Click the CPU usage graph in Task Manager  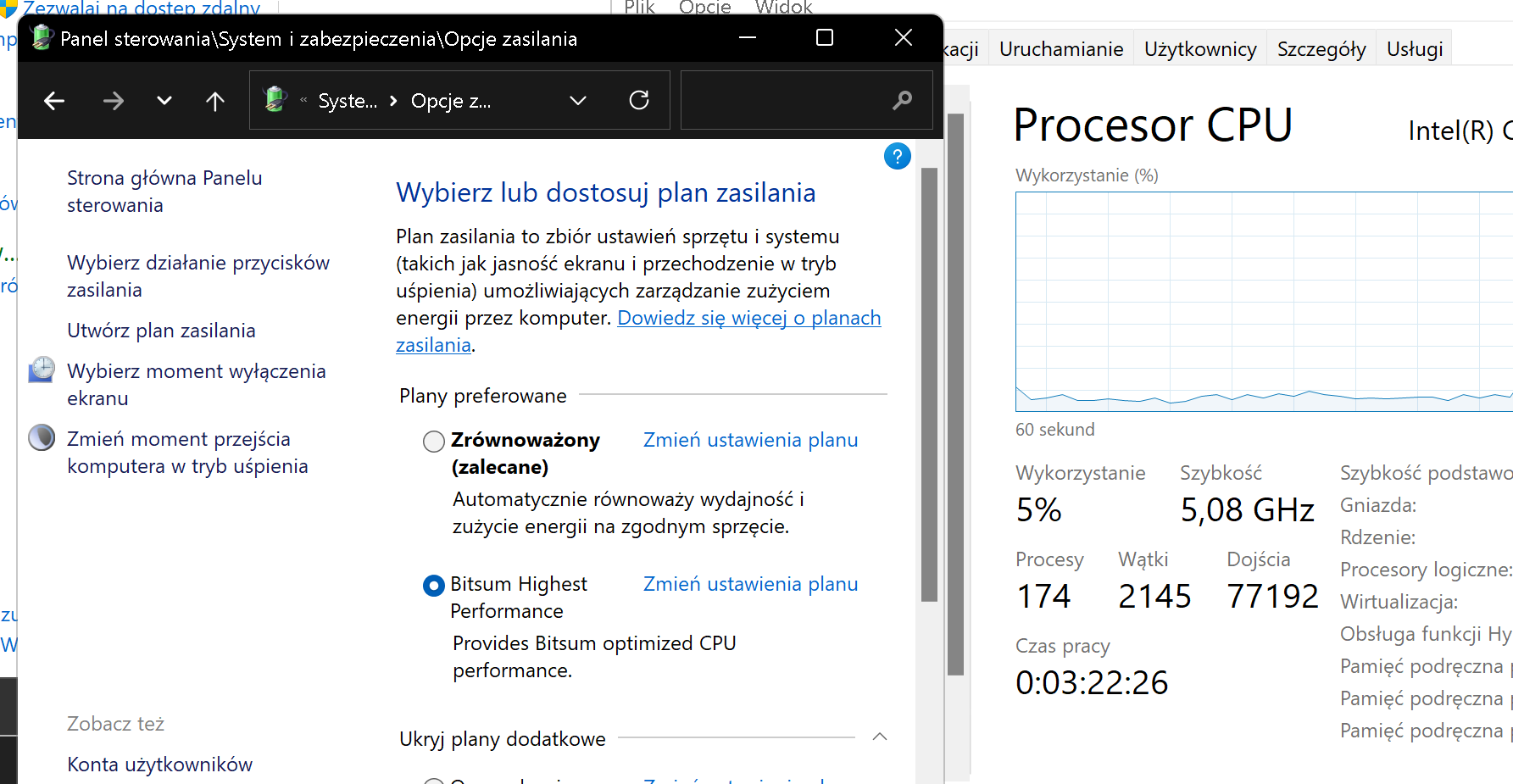tap(1264, 302)
